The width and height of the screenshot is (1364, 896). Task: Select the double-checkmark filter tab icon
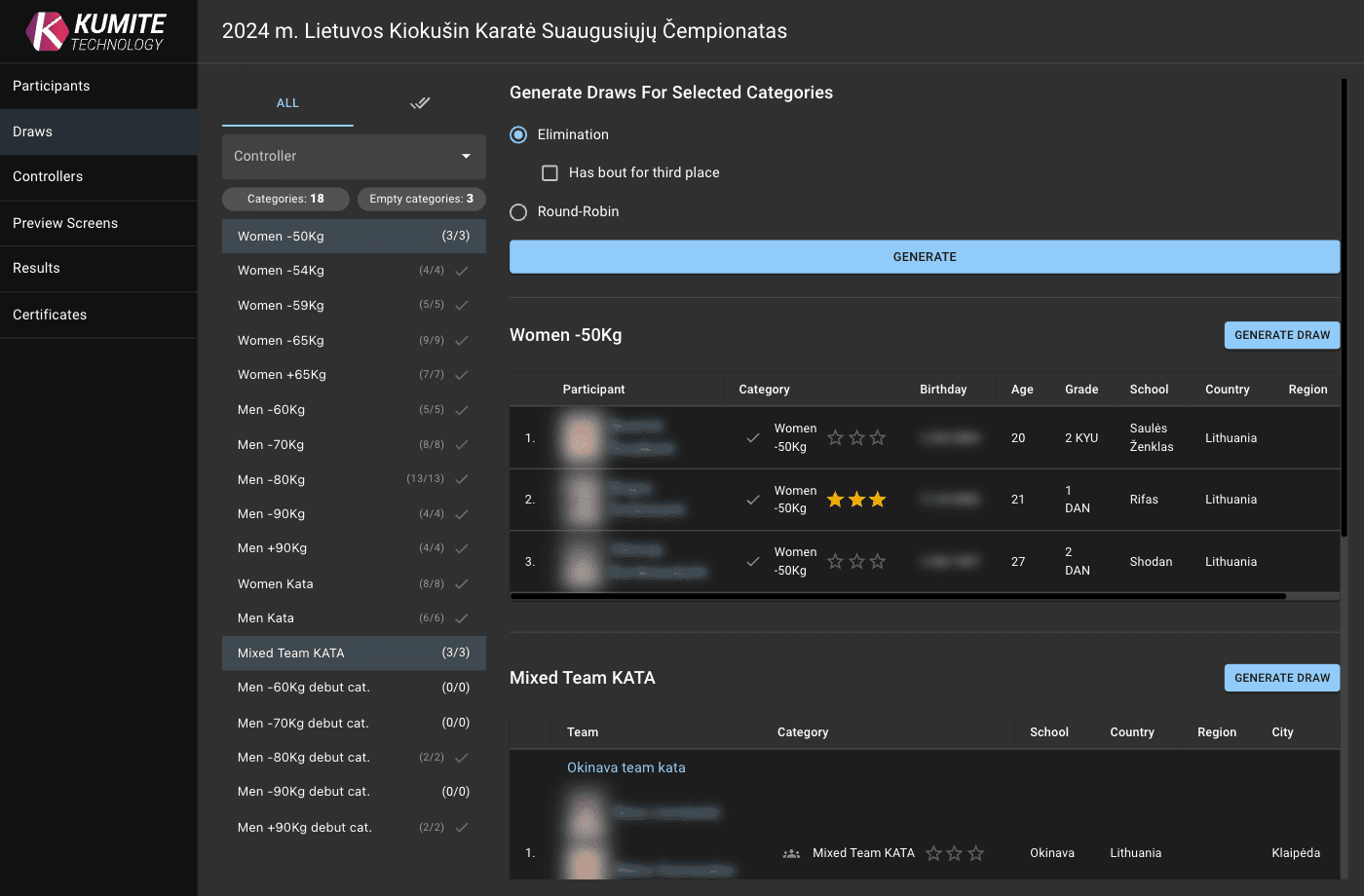420,102
